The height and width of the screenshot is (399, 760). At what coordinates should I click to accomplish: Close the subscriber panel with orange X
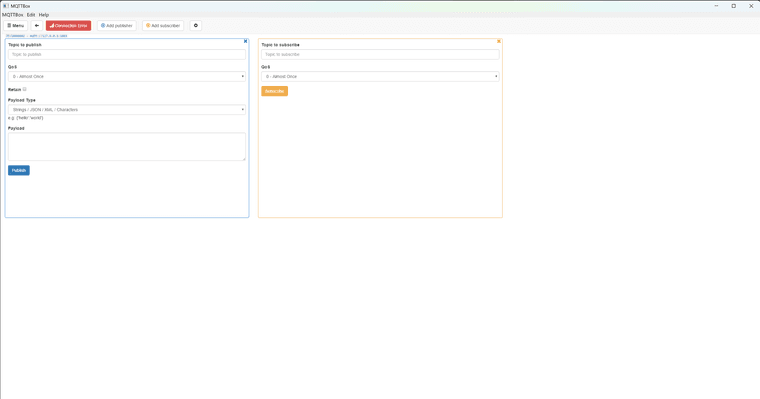pyautogui.click(x=499, y=41)
